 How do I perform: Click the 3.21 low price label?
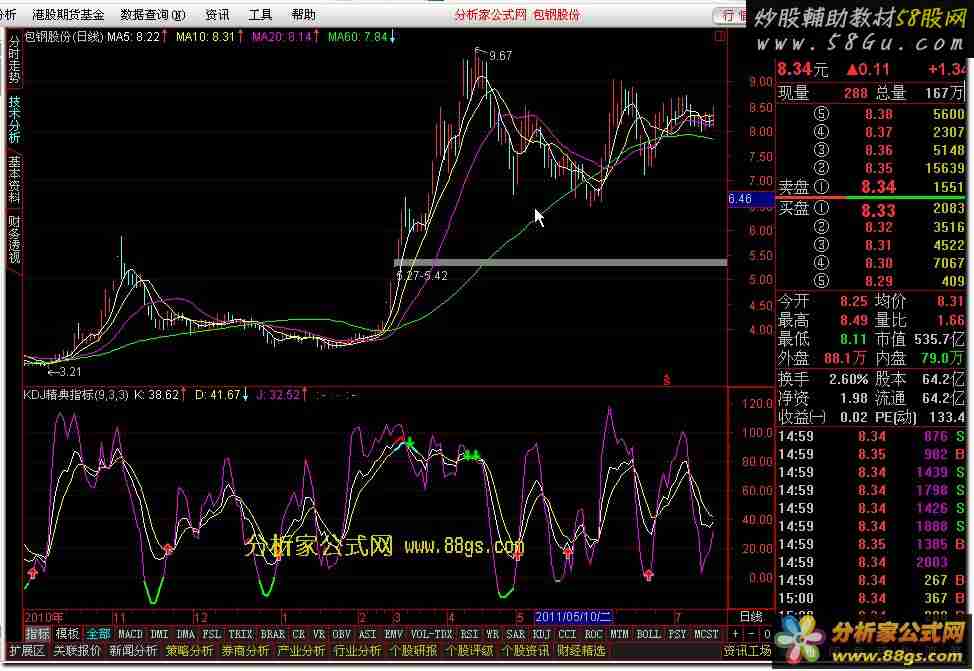(x=70, y=372)
